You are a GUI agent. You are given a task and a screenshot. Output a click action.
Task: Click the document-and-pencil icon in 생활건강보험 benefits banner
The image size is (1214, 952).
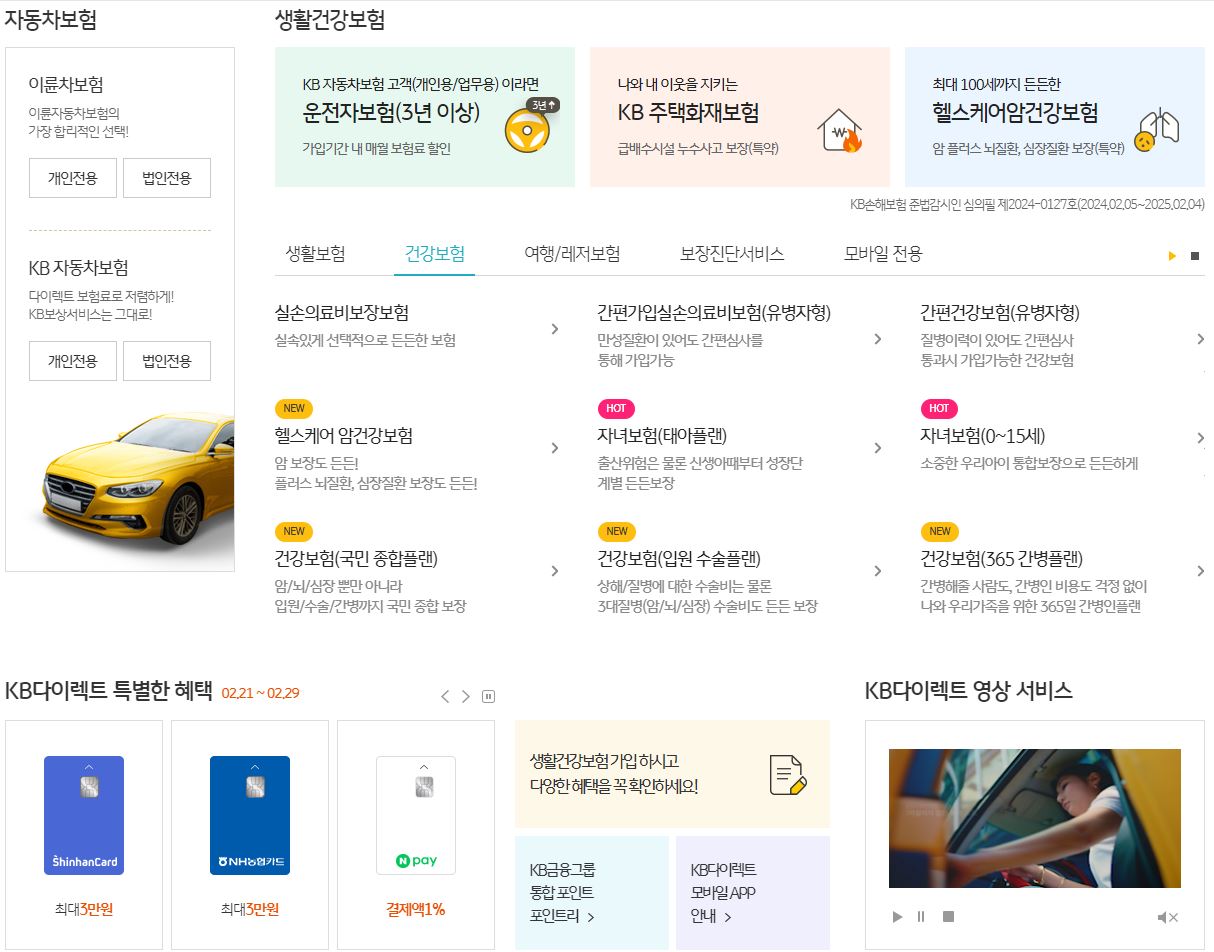point(786,771)
